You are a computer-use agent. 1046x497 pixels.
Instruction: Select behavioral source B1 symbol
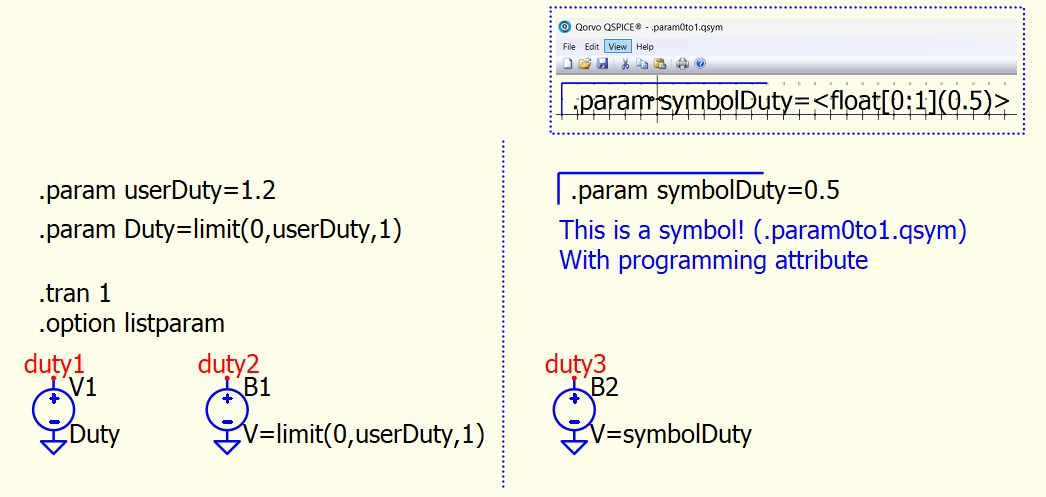coord(227,408)
